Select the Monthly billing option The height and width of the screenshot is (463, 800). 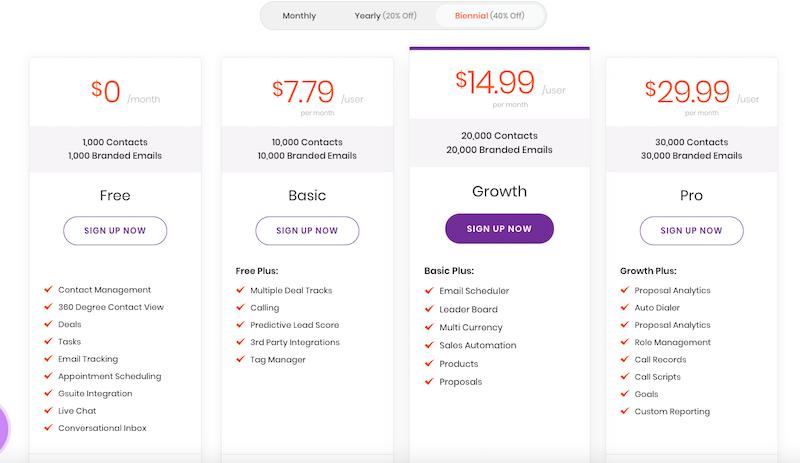coord(299,16)
